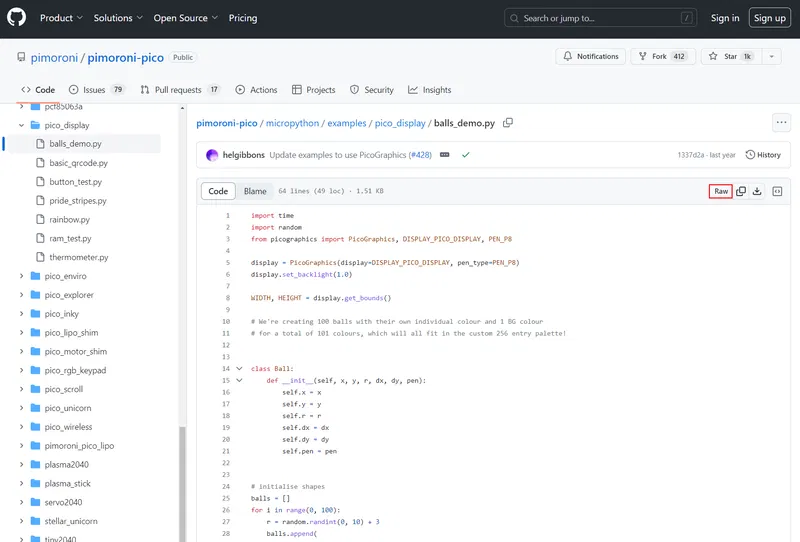Download the raw file
This screenshot has height=542, width=800.
[x=757, y=191]
